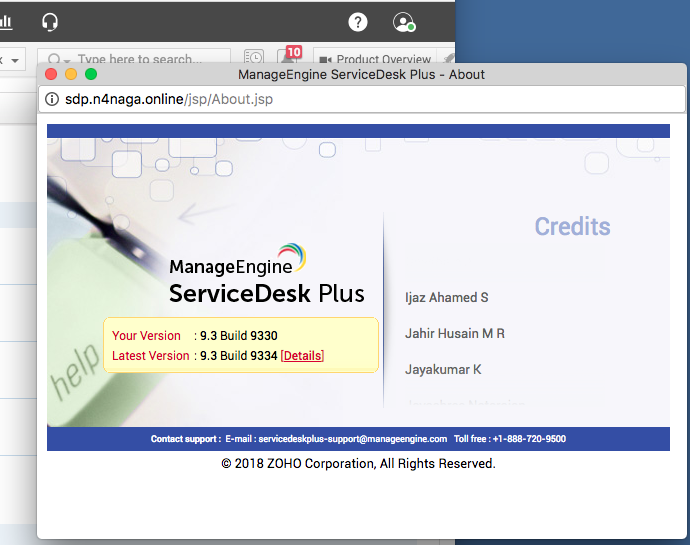Screen dimensions: 690x545
Task: Select the sdp.n4naga.online address bar URL
Action: click(169, 99)
